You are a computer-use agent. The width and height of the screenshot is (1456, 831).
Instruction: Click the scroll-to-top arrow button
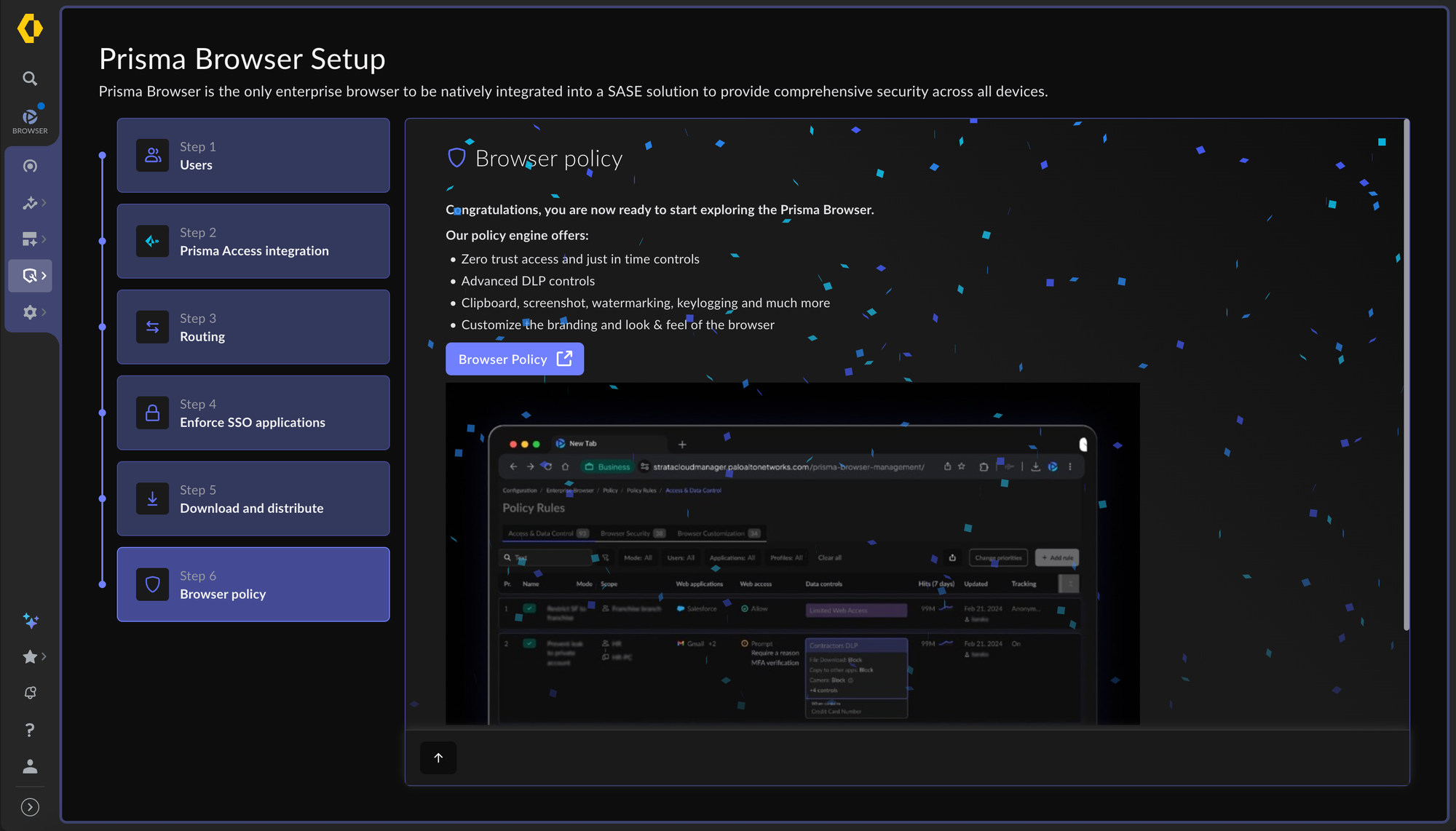click(438, 758)
